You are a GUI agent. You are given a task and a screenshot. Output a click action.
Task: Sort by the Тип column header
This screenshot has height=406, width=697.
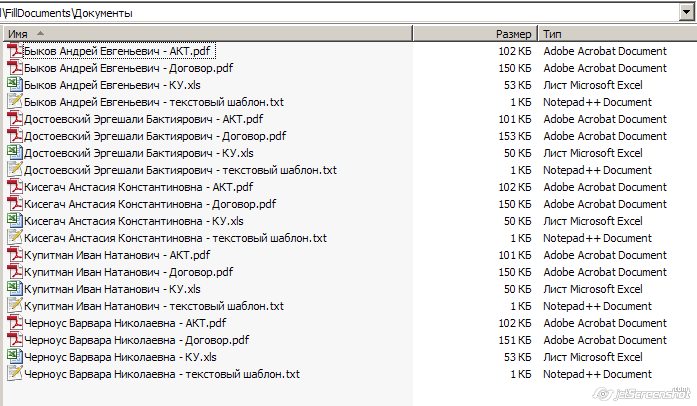(x=618, y=34)
